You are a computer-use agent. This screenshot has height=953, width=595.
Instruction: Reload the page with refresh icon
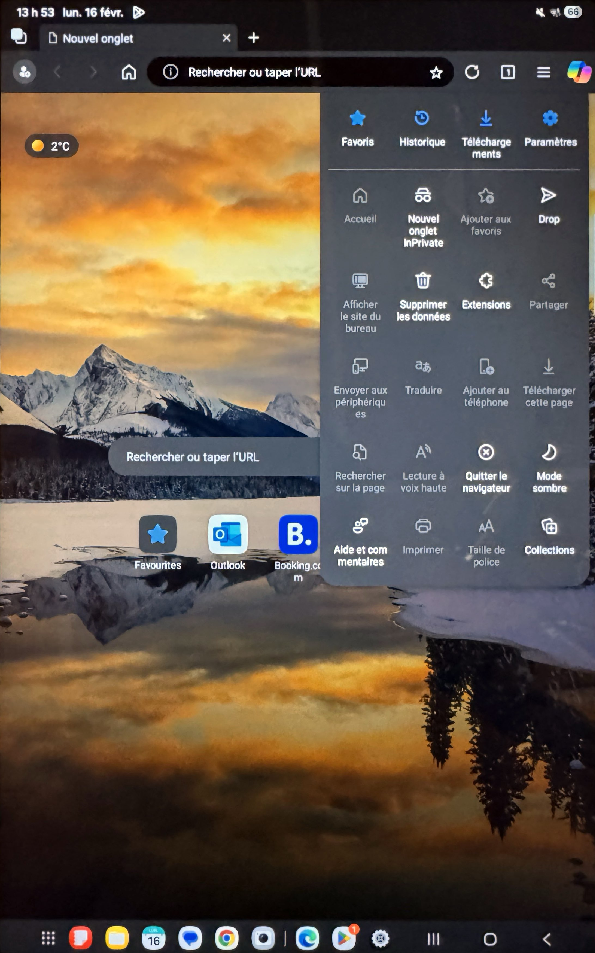[472, 72]
